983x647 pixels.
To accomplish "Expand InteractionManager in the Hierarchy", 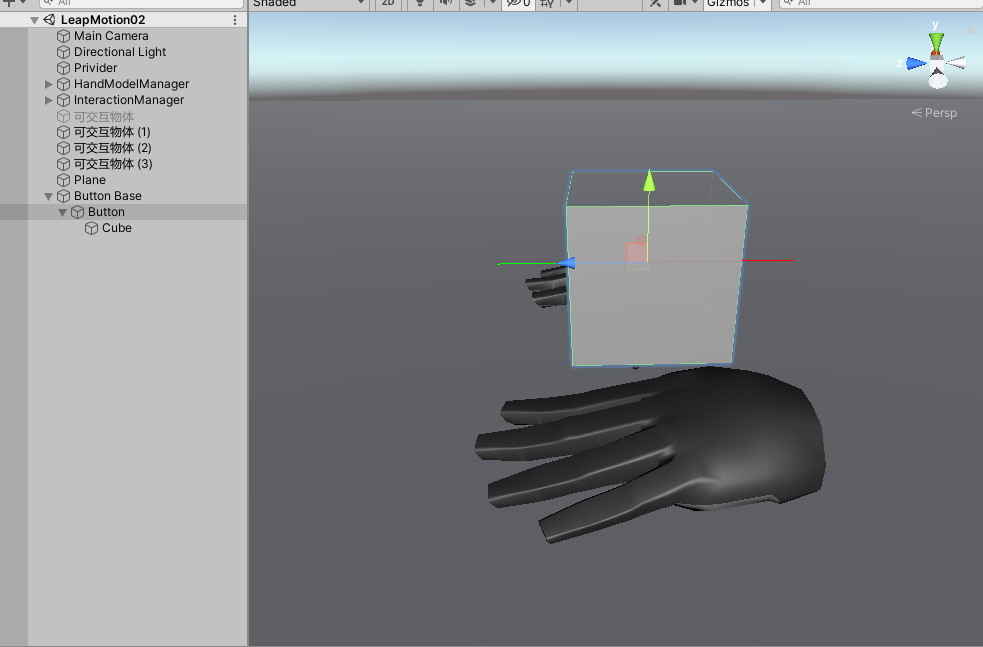I will pos(48,100).
